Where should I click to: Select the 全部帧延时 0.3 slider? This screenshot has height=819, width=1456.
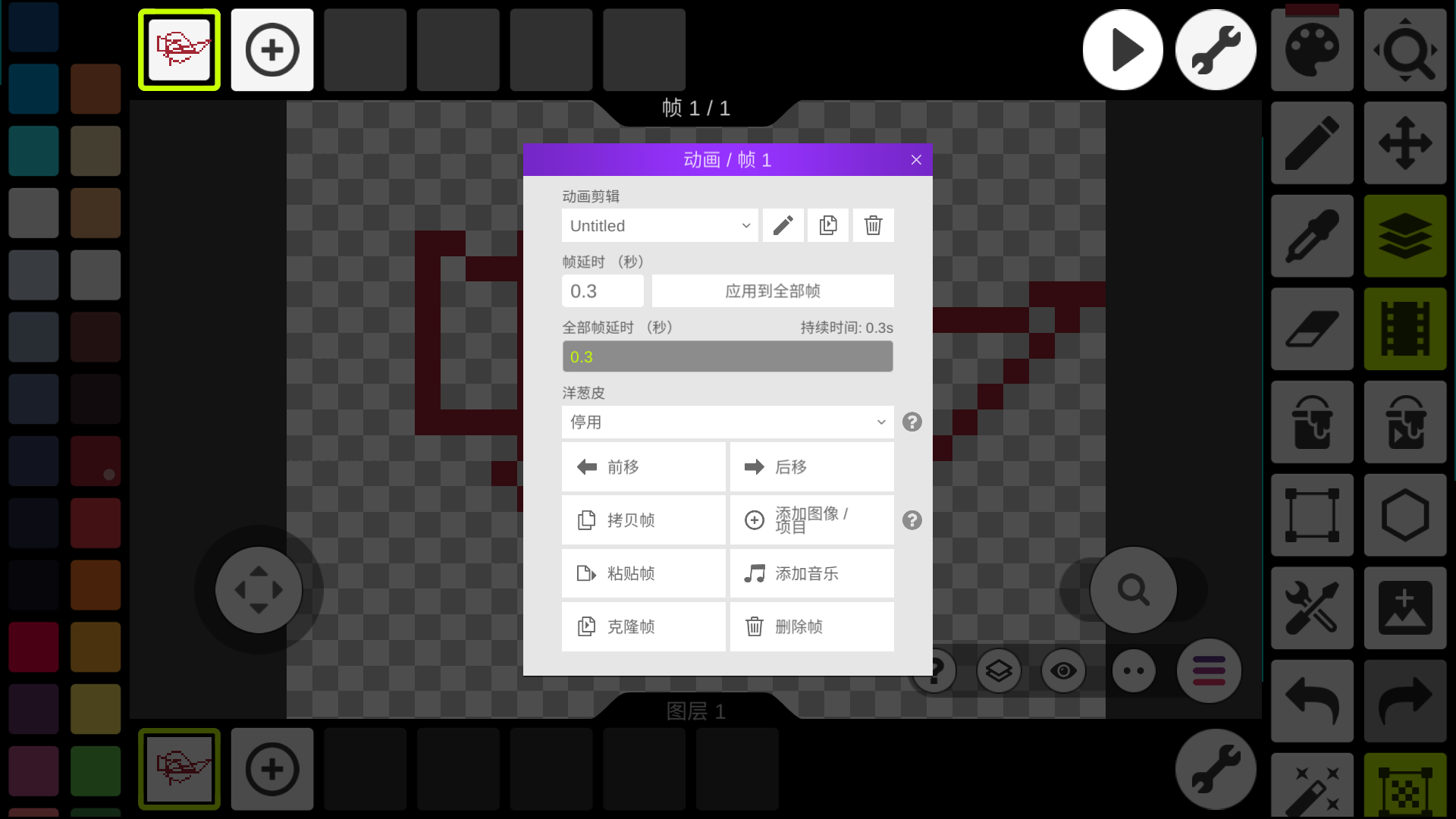pyautogui.click(x=728, y=356)
